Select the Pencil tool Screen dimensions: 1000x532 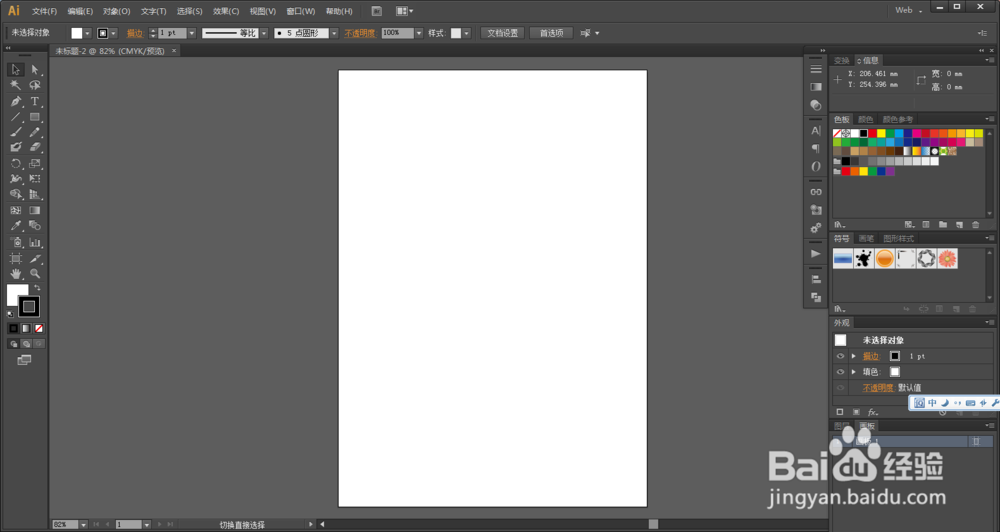click(35, 132)
